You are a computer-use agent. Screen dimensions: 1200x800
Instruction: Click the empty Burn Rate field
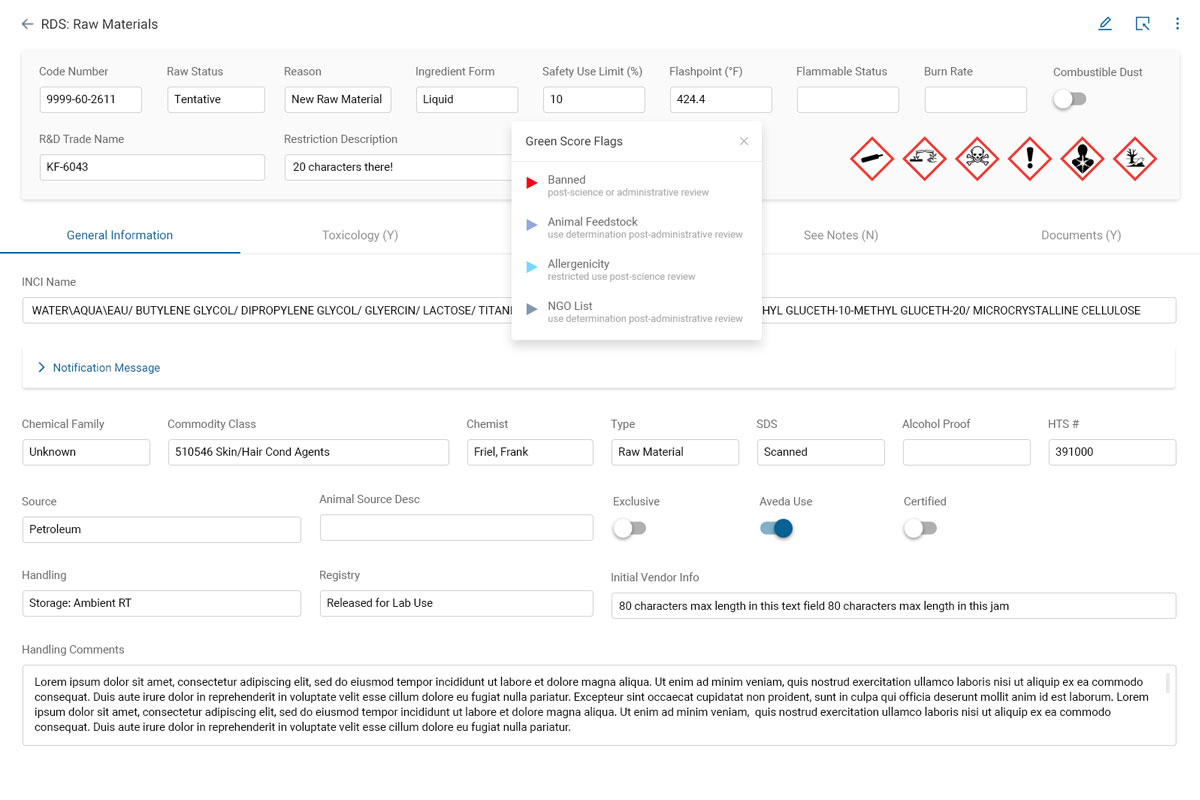(x=975, y=99)
